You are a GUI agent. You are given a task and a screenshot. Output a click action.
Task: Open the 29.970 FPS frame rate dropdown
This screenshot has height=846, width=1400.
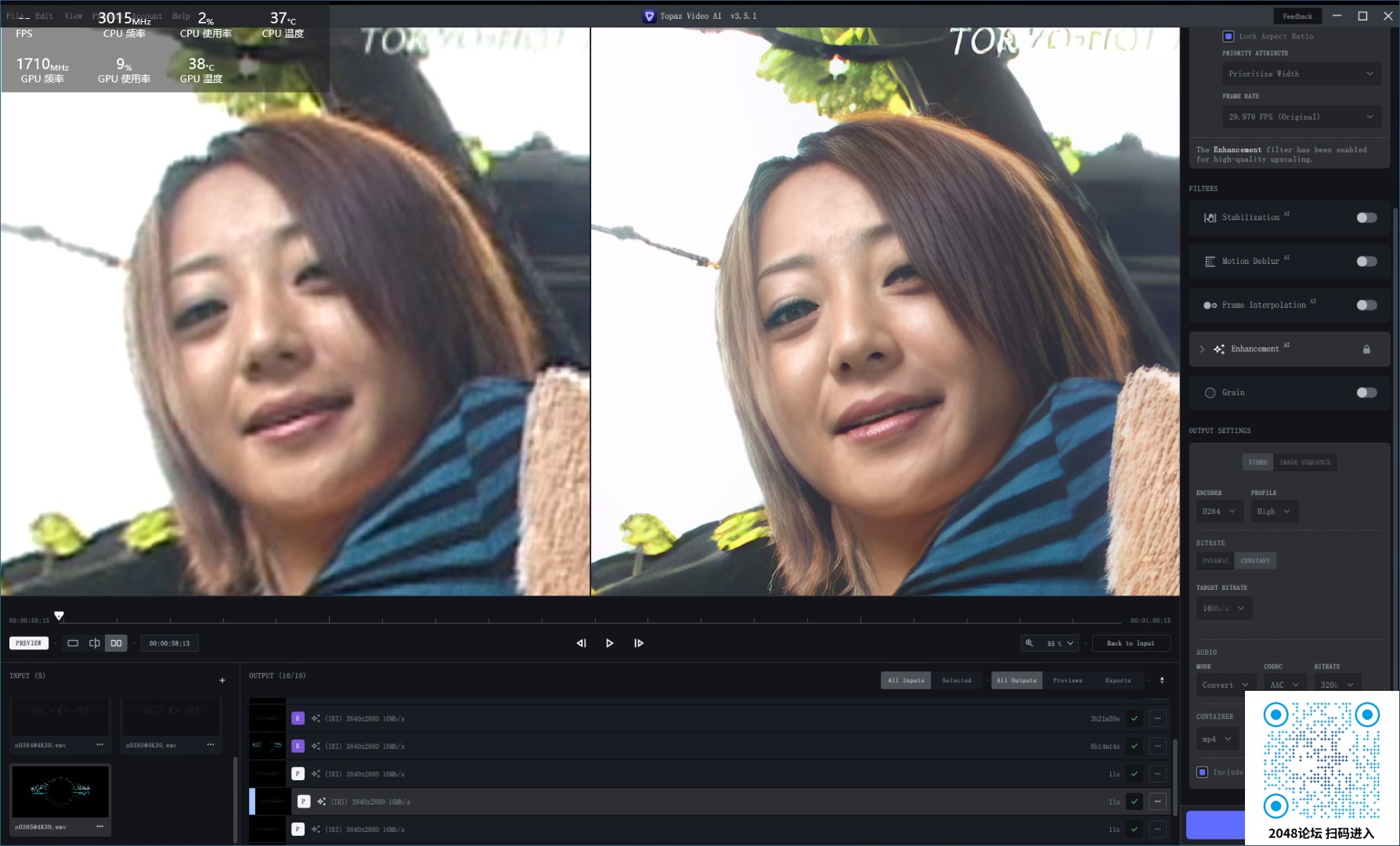[1301, 117]
